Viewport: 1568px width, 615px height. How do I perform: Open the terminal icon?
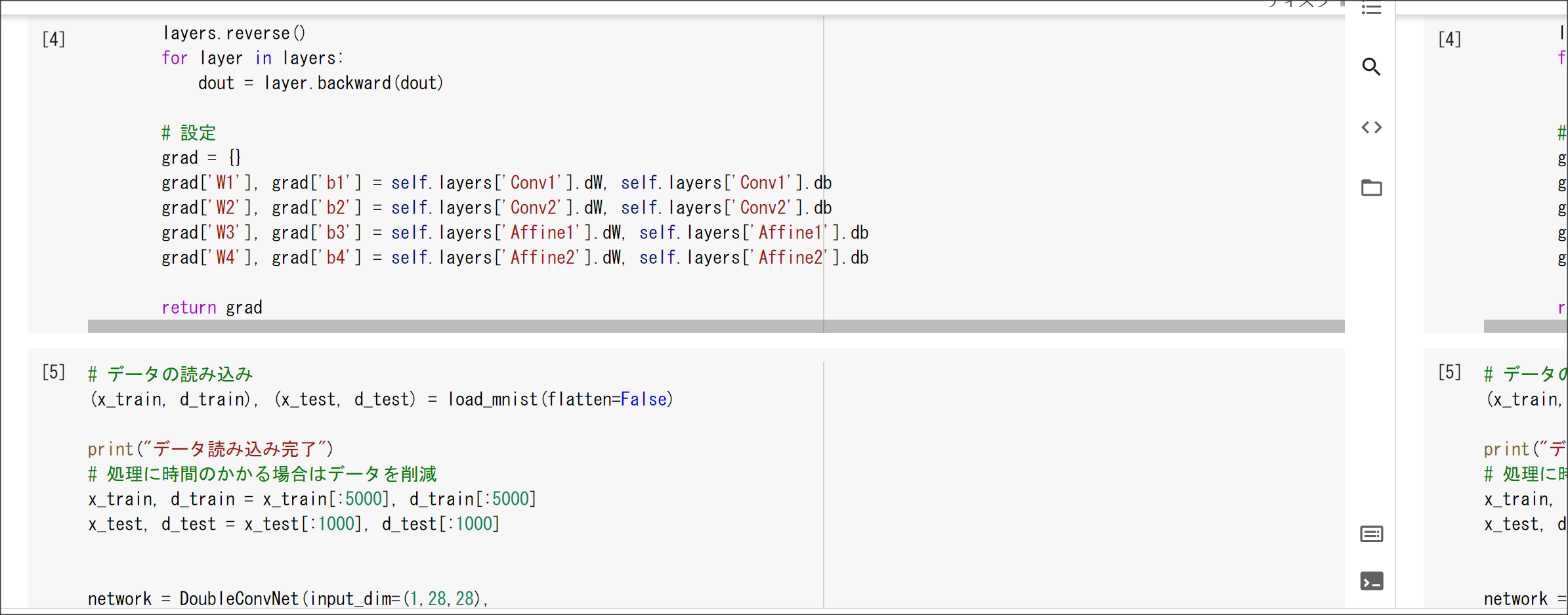[x=1371, y=582]
